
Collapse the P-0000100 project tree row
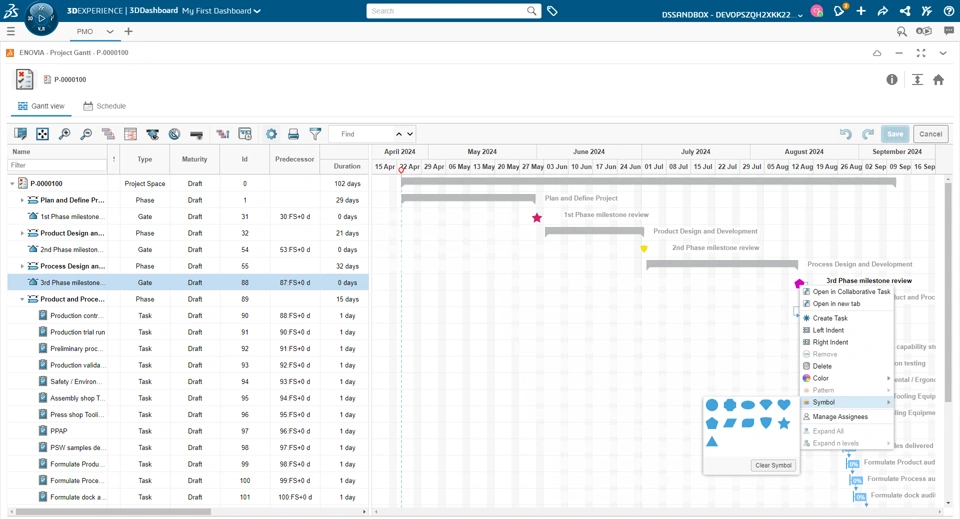(12, 184)
